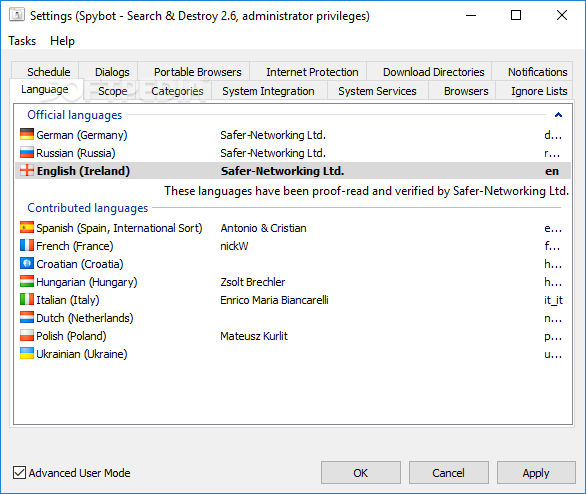Click translator name Antonio & Cristian
Image resolution: width=586 pixels, height=494 pixels.
(263, 228)
